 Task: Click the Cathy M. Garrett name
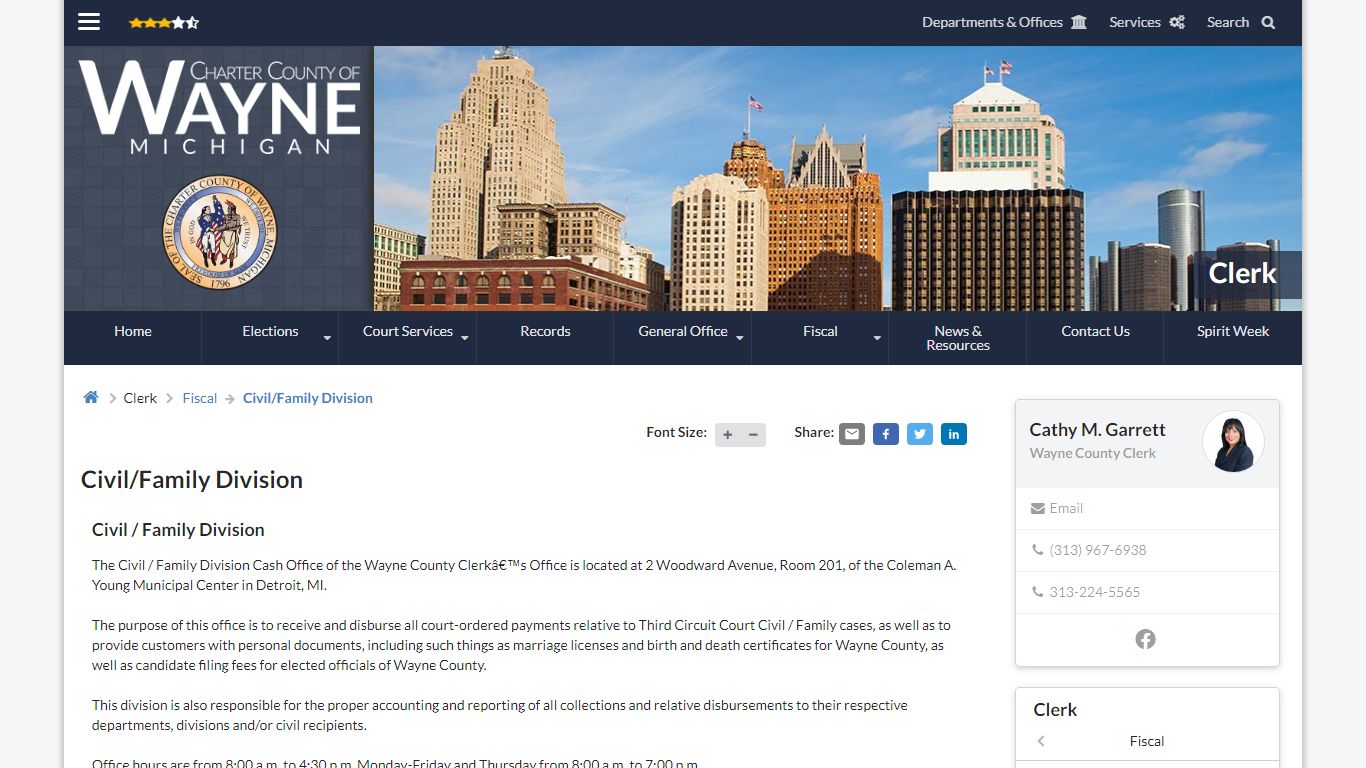1098,429
